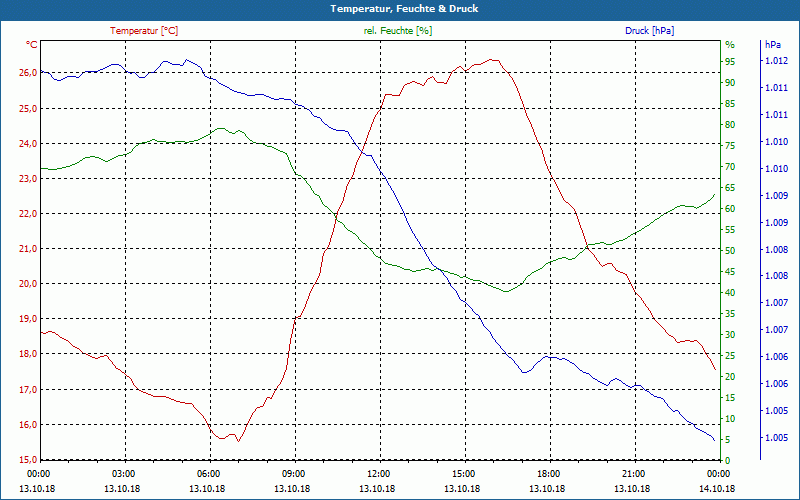Click the 10 humidity axis tick label

pyautogui.click(x=730, y=419)
